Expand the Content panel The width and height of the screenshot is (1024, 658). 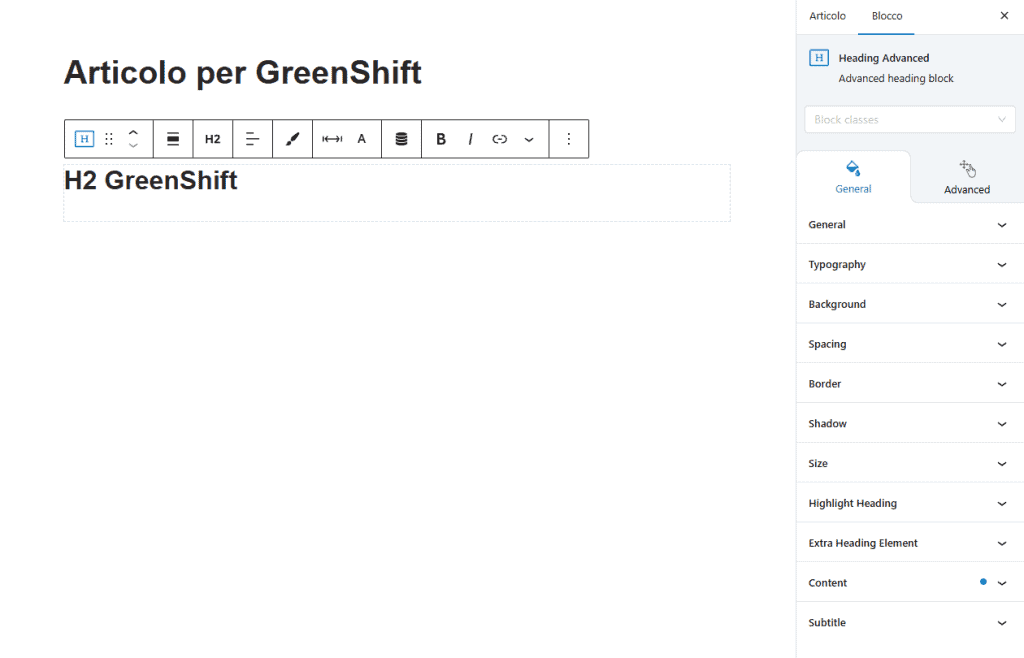pyautogui.click(x=910, y=583)
